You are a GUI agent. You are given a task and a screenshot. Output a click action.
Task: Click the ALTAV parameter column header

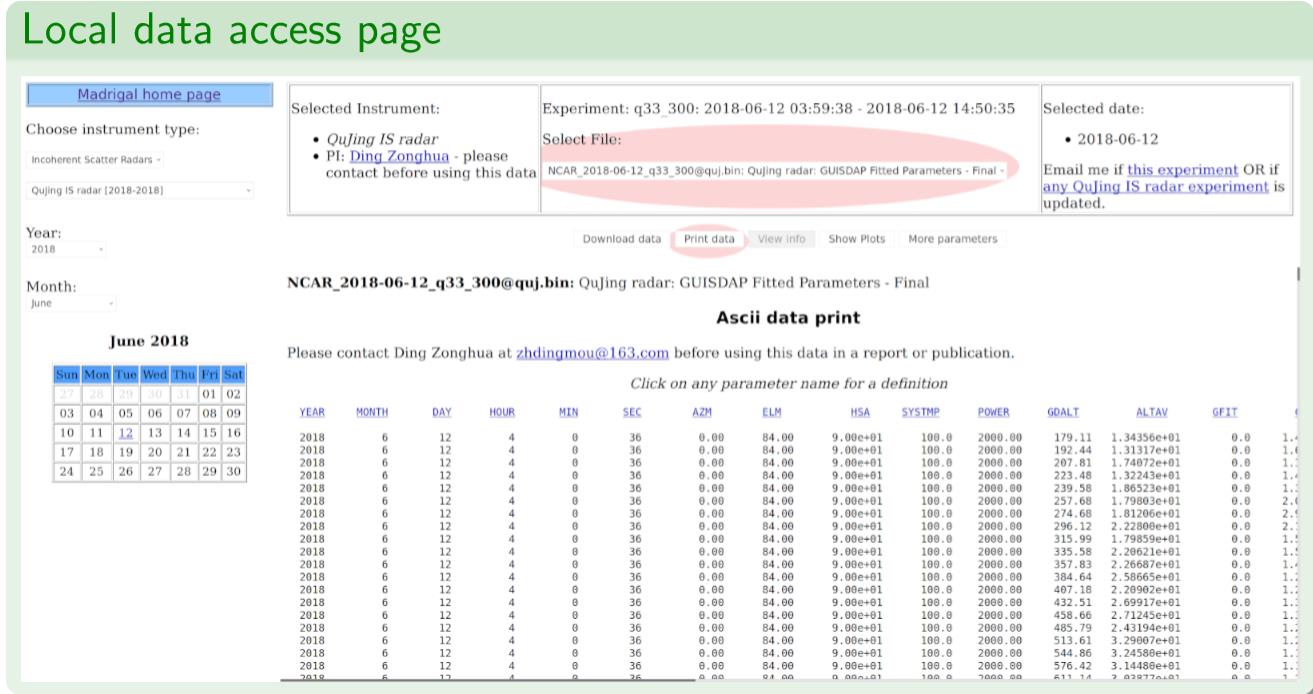(x=1152, y=412)
